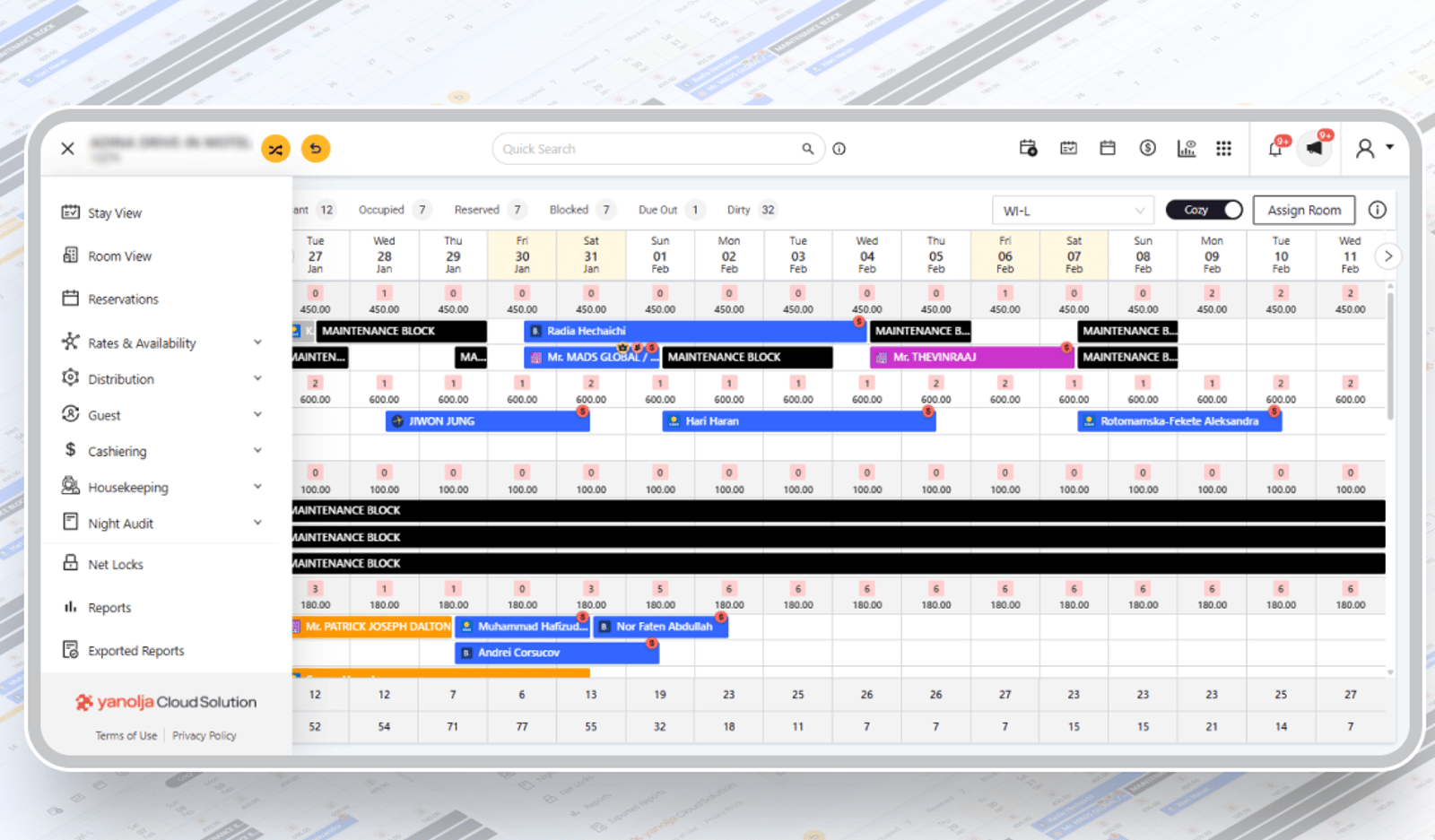Toggle the Cozy view switch

tap(1204, 210)
